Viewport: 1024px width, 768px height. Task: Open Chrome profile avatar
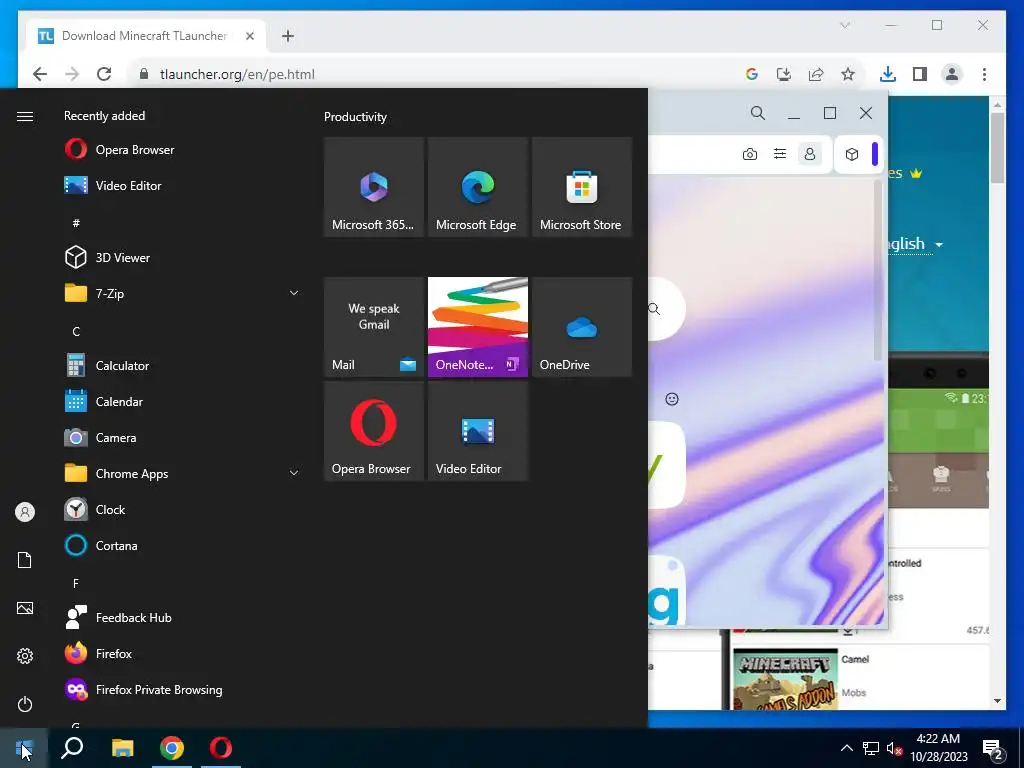coord(952,74)
